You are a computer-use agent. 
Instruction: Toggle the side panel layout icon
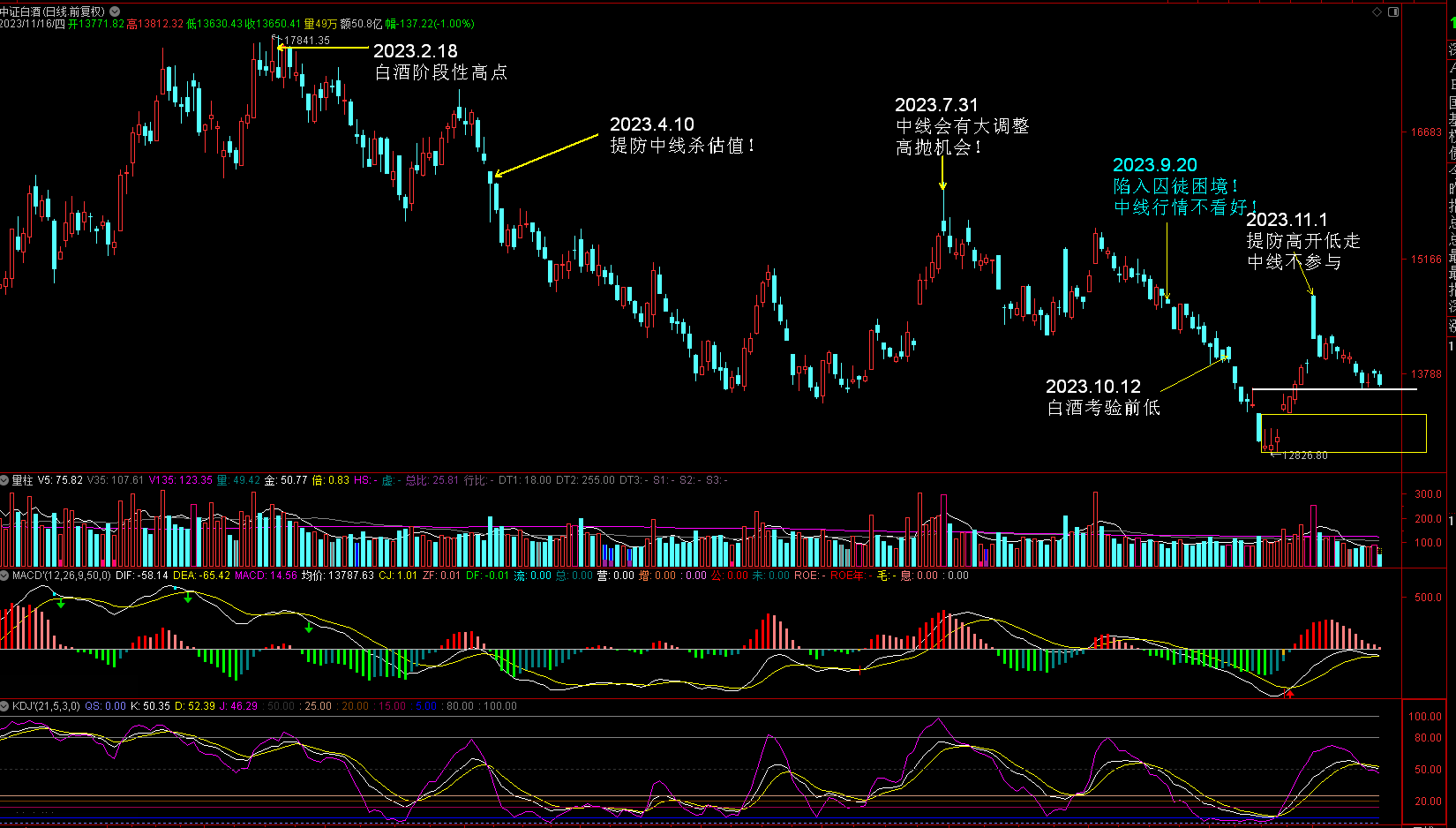point(1393,11)
